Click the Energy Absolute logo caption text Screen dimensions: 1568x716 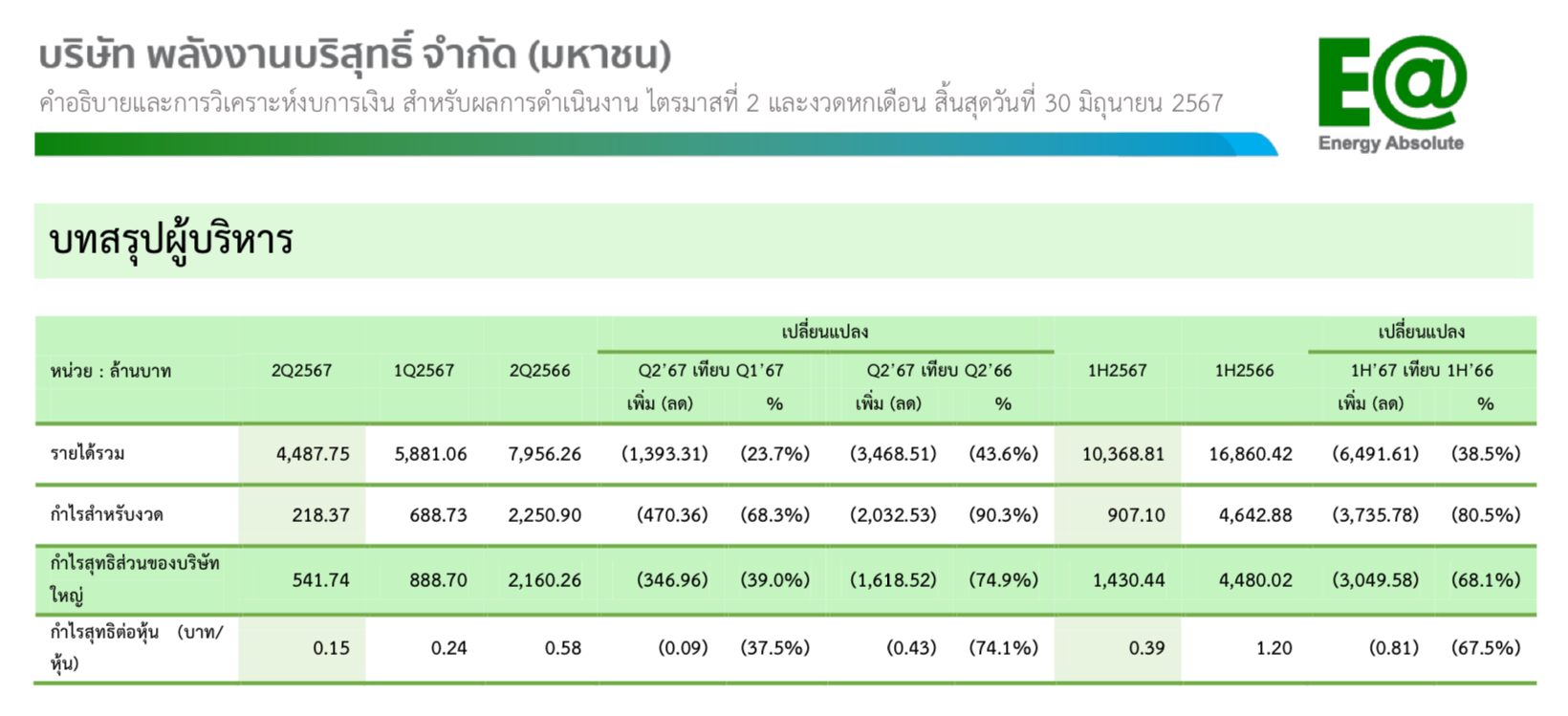pos(1391,143)
